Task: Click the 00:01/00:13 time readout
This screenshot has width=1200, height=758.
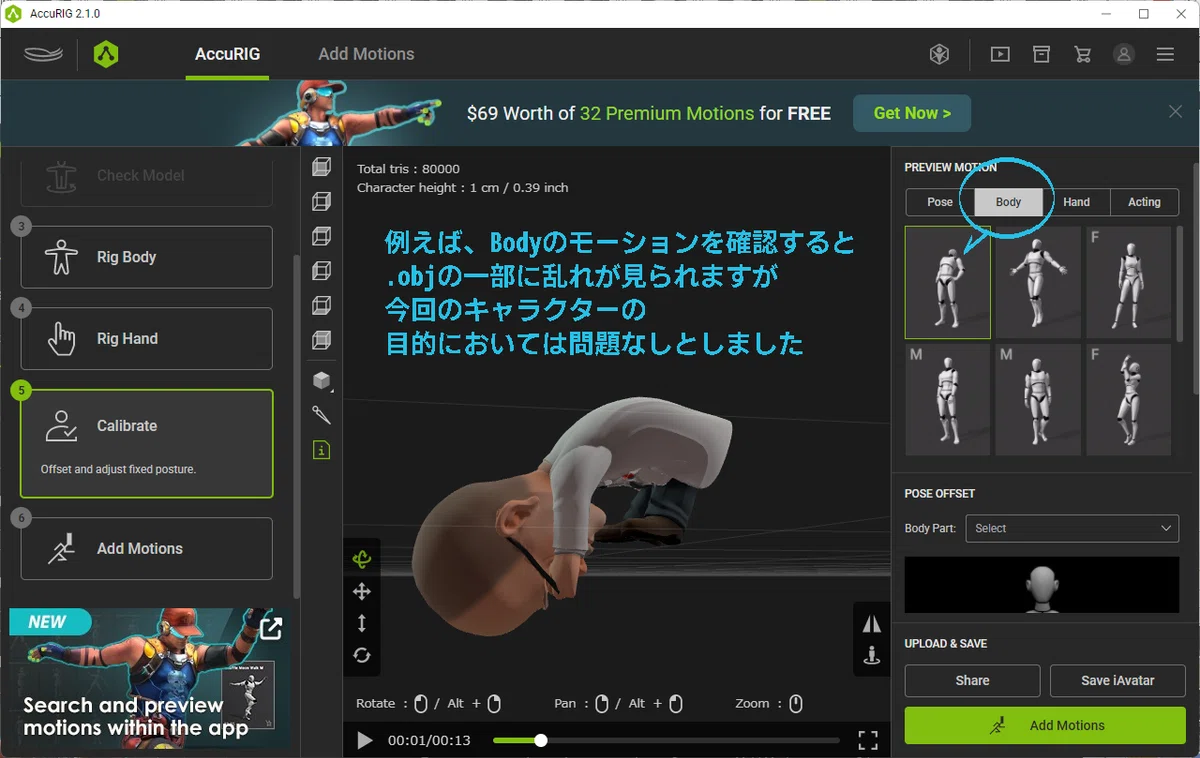Action: (x=429, y=741)
